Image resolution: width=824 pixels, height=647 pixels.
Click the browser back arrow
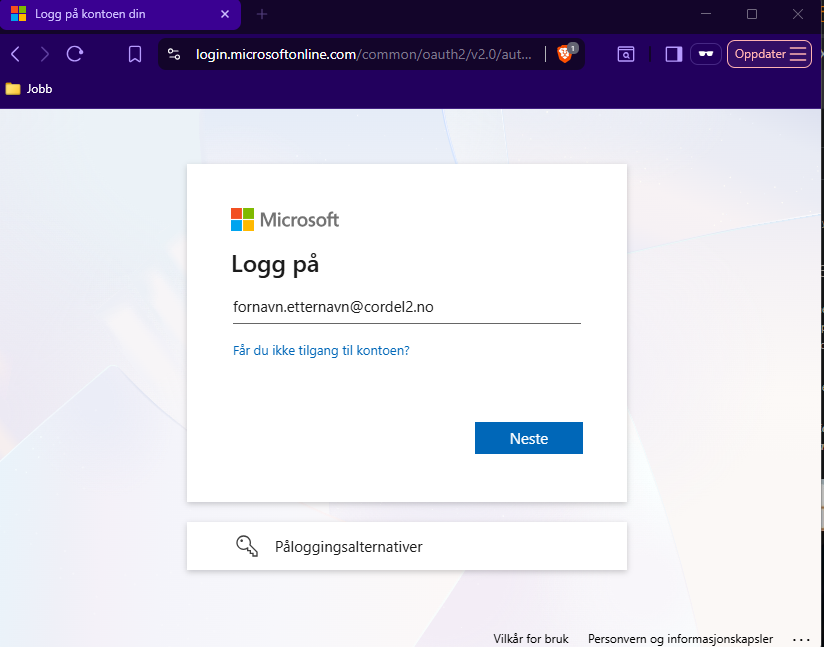click(x=15, y=54)
